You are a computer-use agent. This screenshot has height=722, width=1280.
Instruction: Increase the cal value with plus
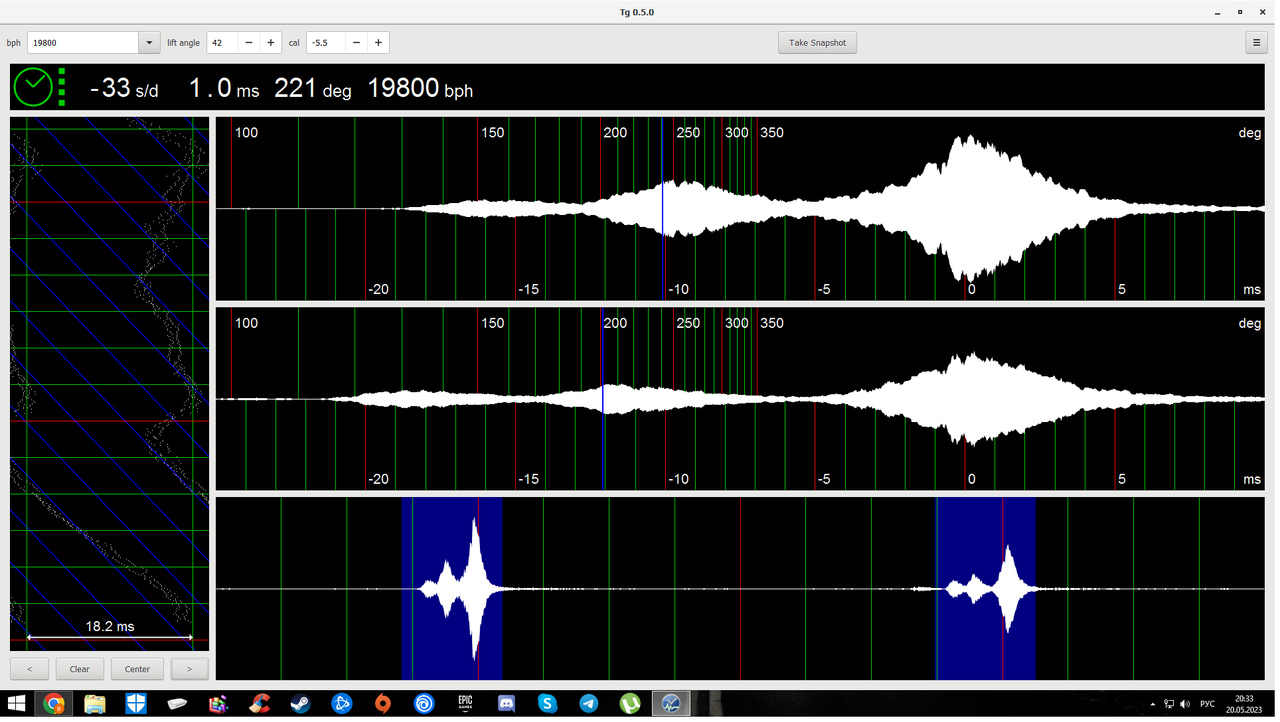378,43
